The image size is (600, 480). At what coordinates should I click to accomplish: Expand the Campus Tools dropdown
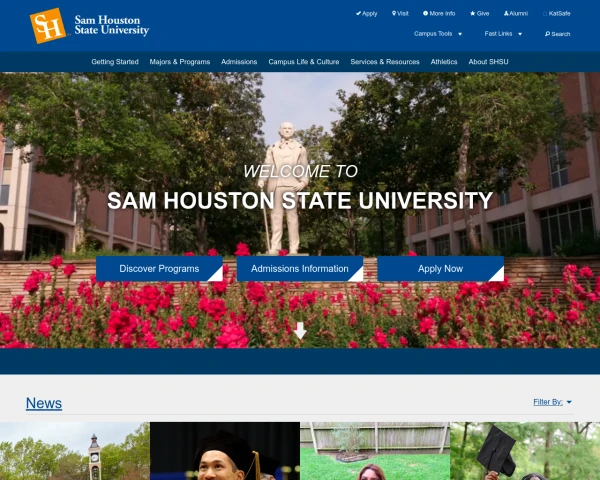[438, 34]
